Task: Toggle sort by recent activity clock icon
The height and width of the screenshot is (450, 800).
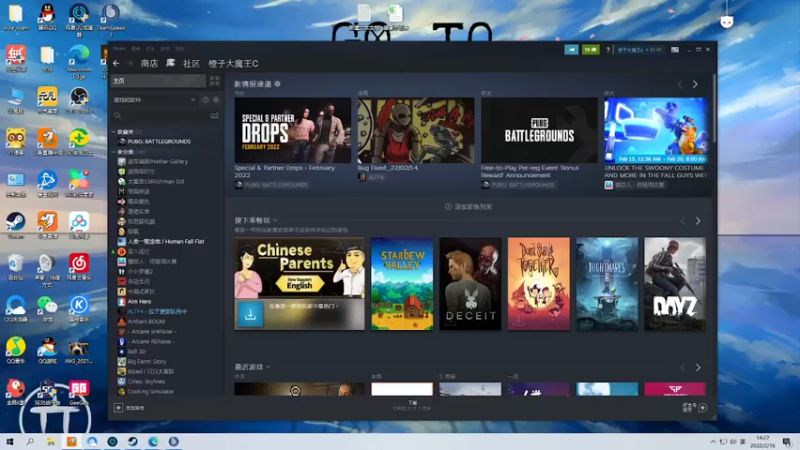Action: tap(206, 100)
